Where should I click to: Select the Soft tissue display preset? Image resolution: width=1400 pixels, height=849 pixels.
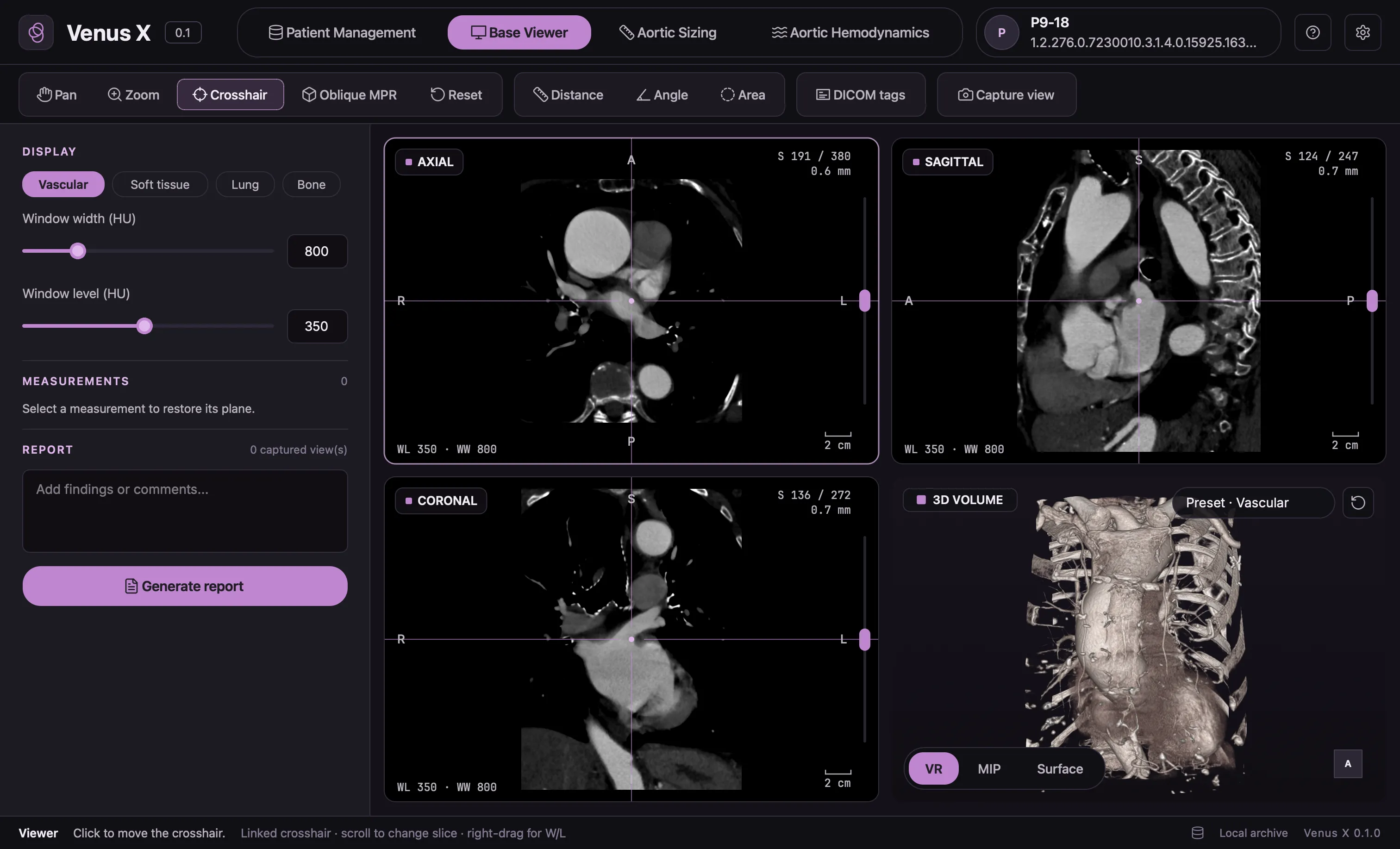coord(160,184)
